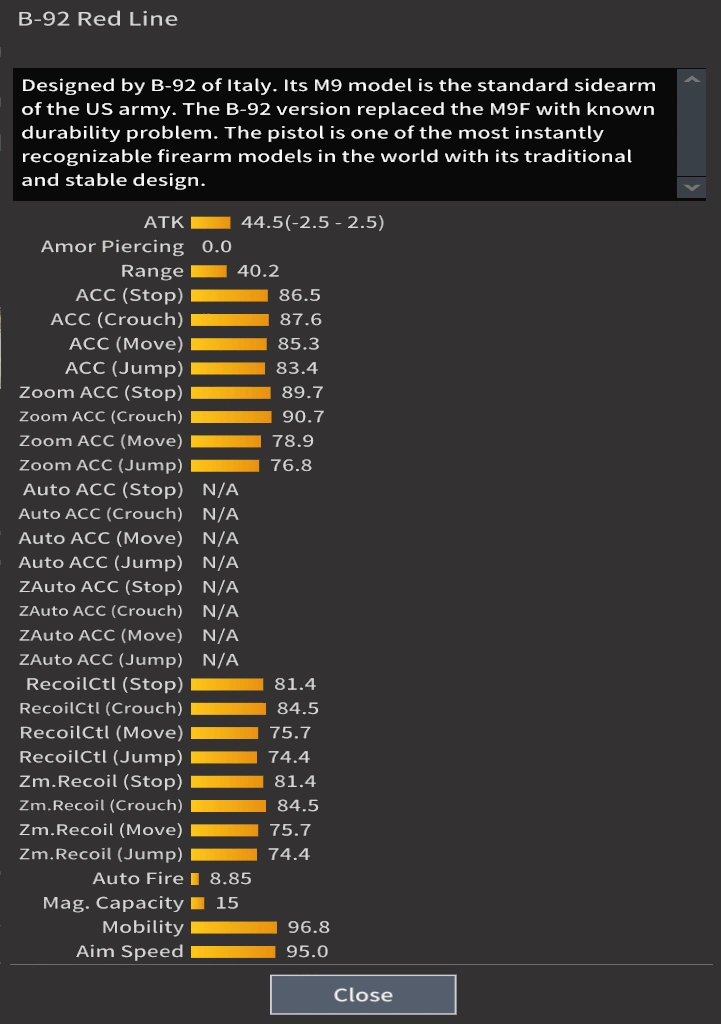The height and width of the screenshot is (1024, 721).
Task: Select the Auto Fire bar indicator
Action: point(195,878)
